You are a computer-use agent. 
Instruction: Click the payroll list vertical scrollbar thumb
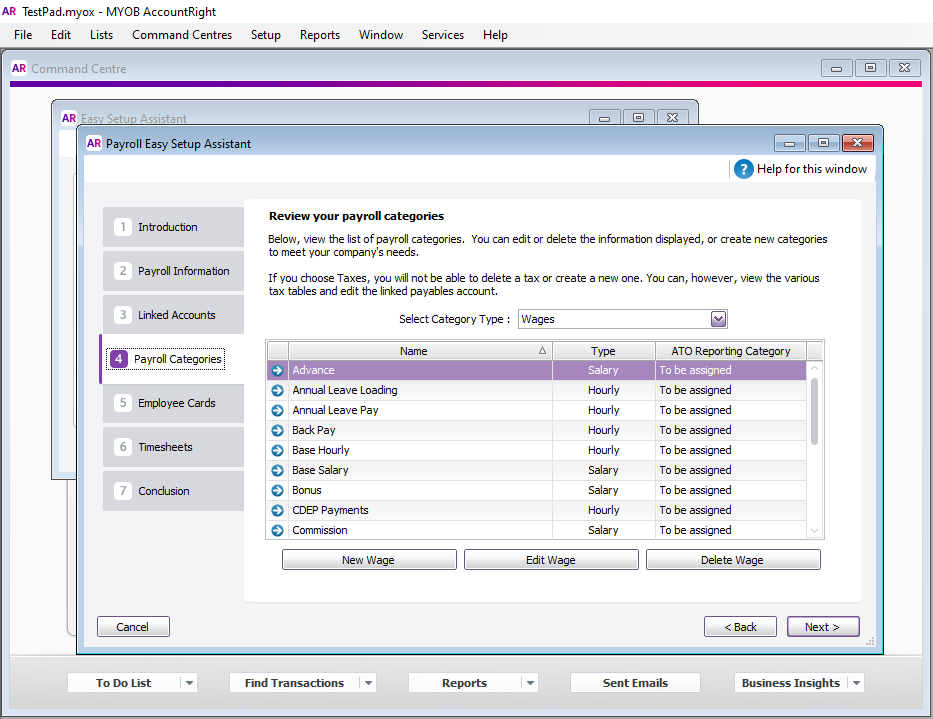tap(815, 411)
